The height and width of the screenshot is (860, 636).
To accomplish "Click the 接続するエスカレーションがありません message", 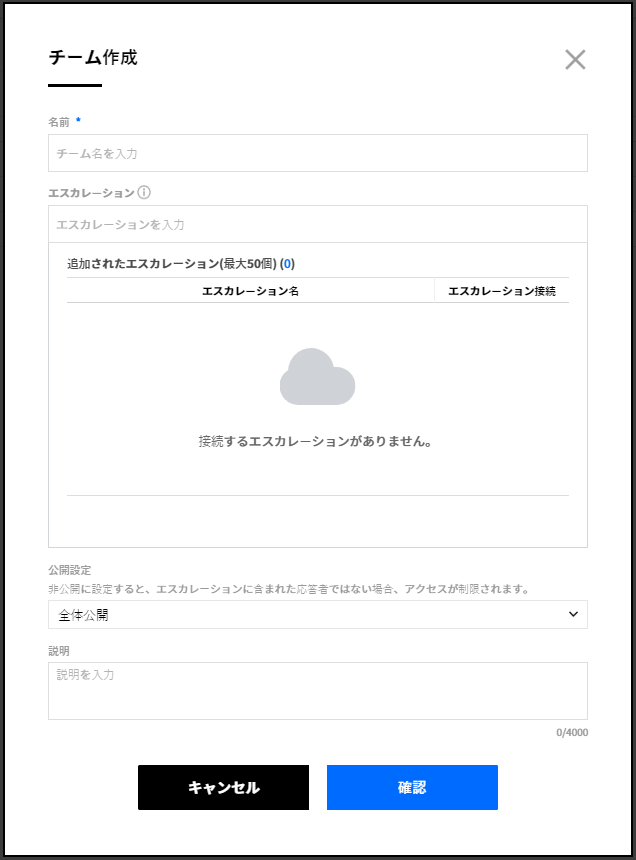I will [x=315, y=441].
